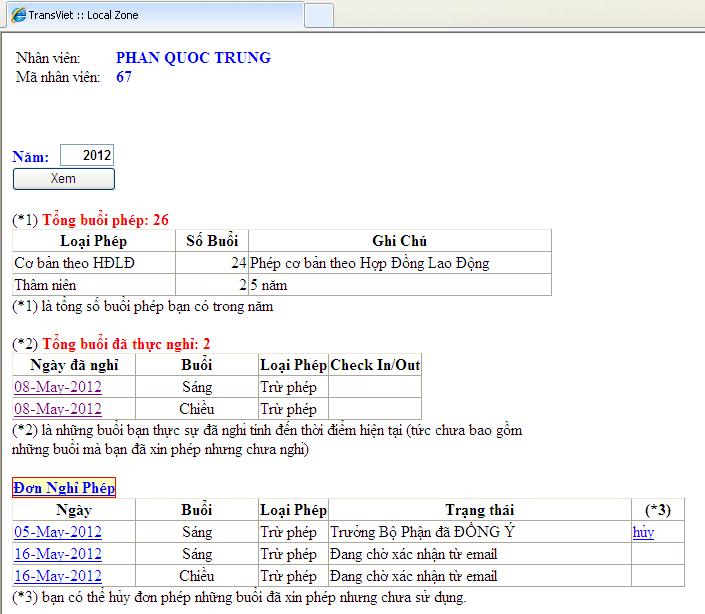
Task: Click the Loại Phép column header in first table
Action: 94,241
